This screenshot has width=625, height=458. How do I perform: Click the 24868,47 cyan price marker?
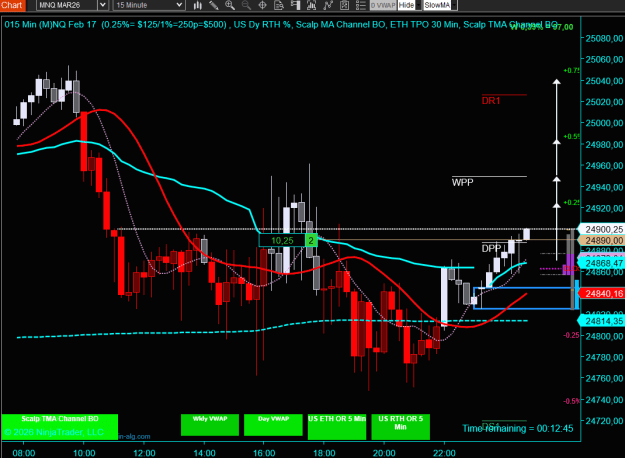pyautogui.click(x=601, y=263)
